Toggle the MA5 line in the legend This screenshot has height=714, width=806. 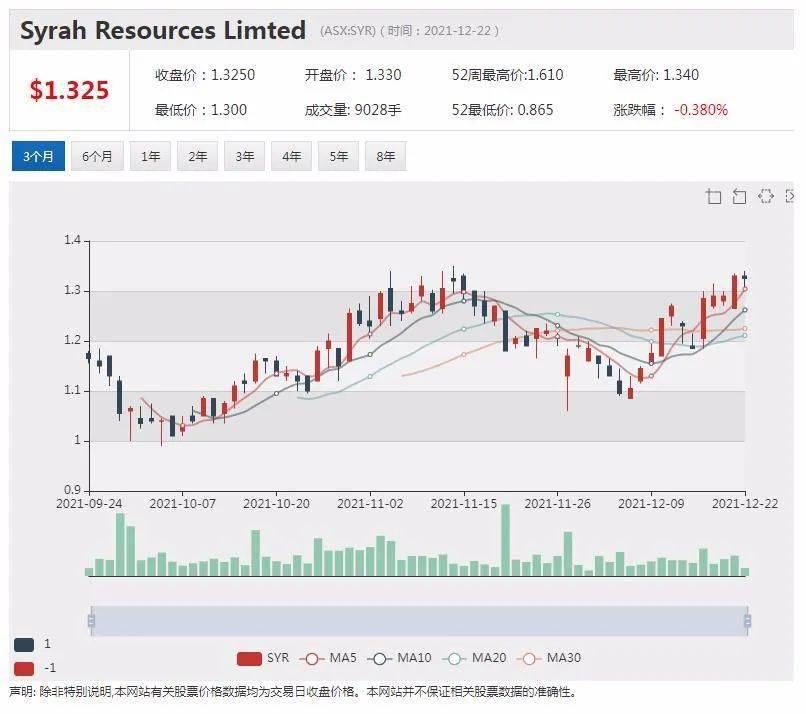[328, 658]
